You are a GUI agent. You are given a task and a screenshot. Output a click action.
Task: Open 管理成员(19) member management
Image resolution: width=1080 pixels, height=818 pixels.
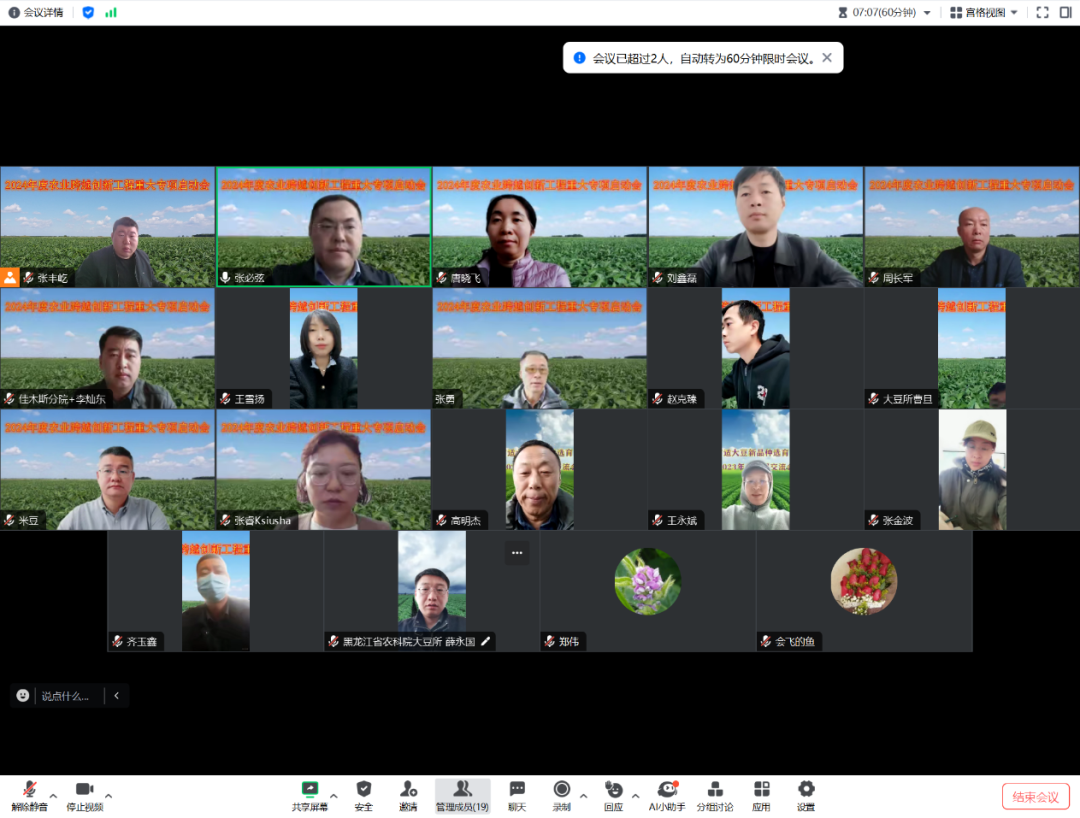tap(462, 794)
